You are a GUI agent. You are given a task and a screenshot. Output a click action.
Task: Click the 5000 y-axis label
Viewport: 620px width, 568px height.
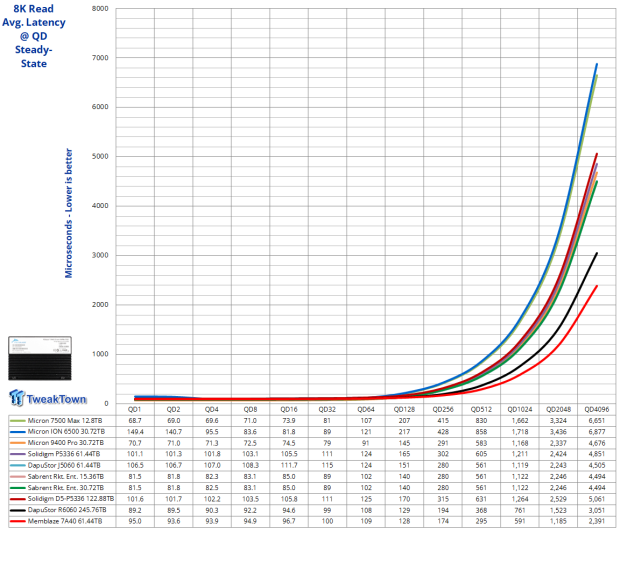100,156
